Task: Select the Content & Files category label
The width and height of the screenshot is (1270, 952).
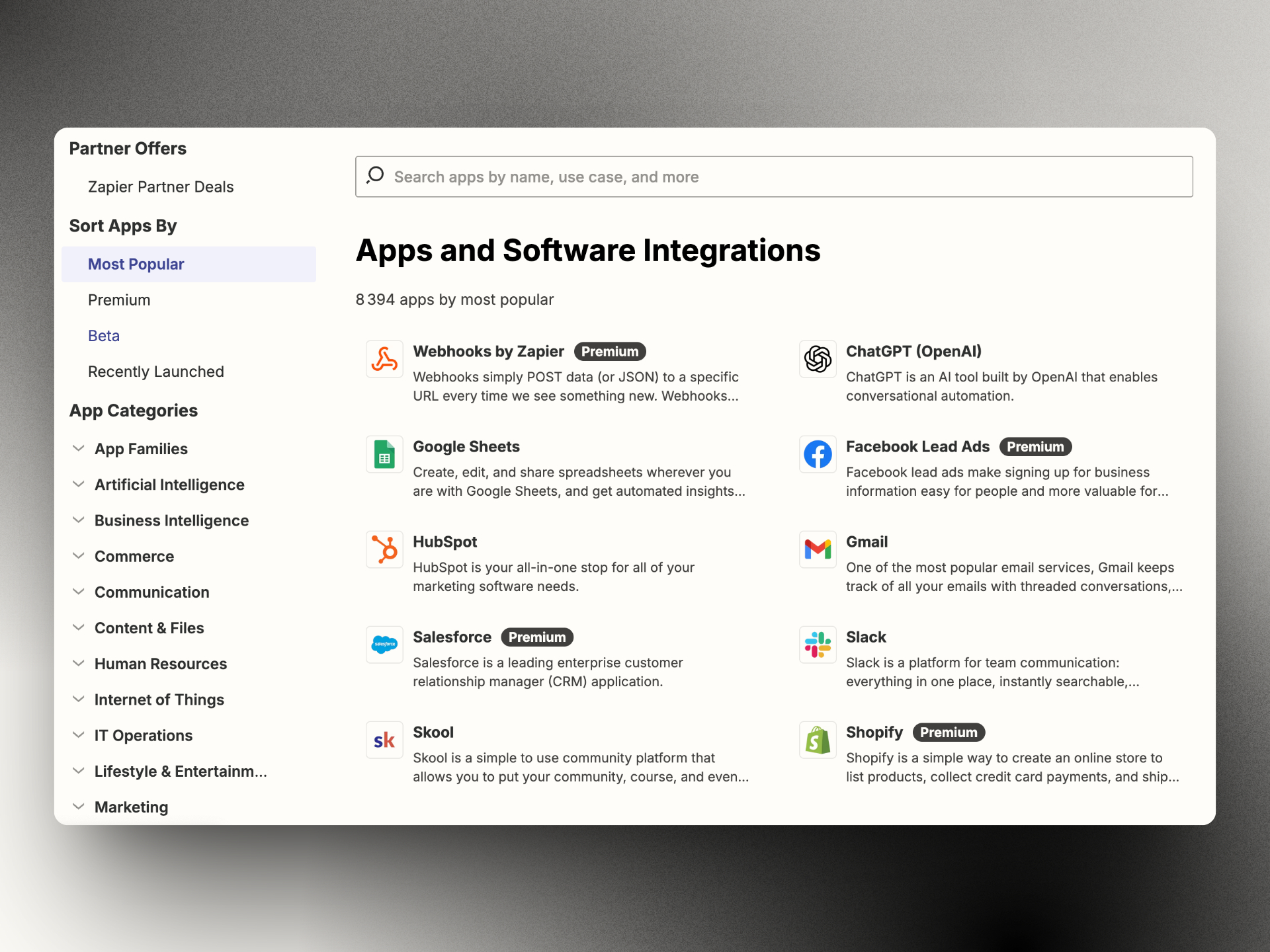Action: click(x=149, y=627)
